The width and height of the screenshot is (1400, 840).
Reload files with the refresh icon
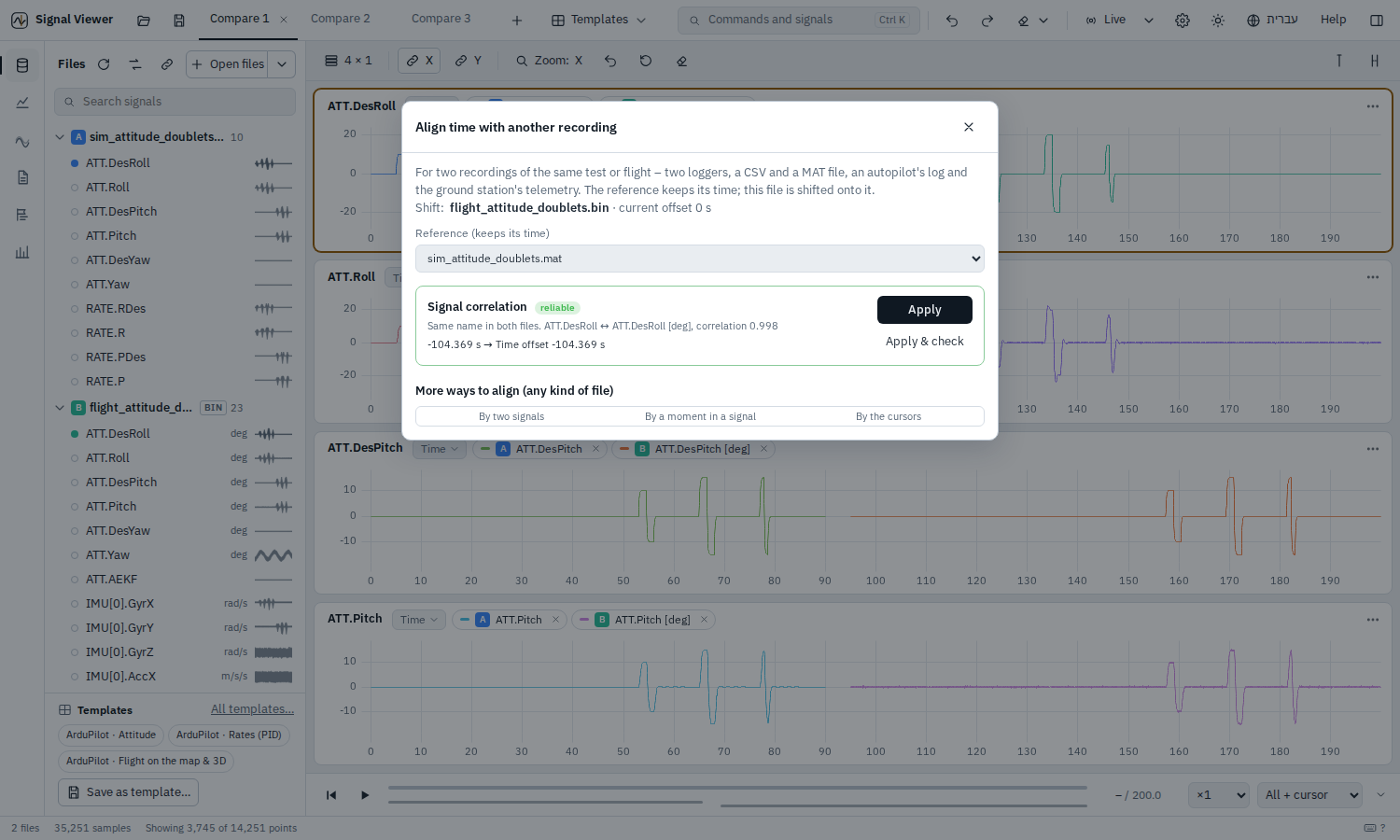click(x=104, y=64)
